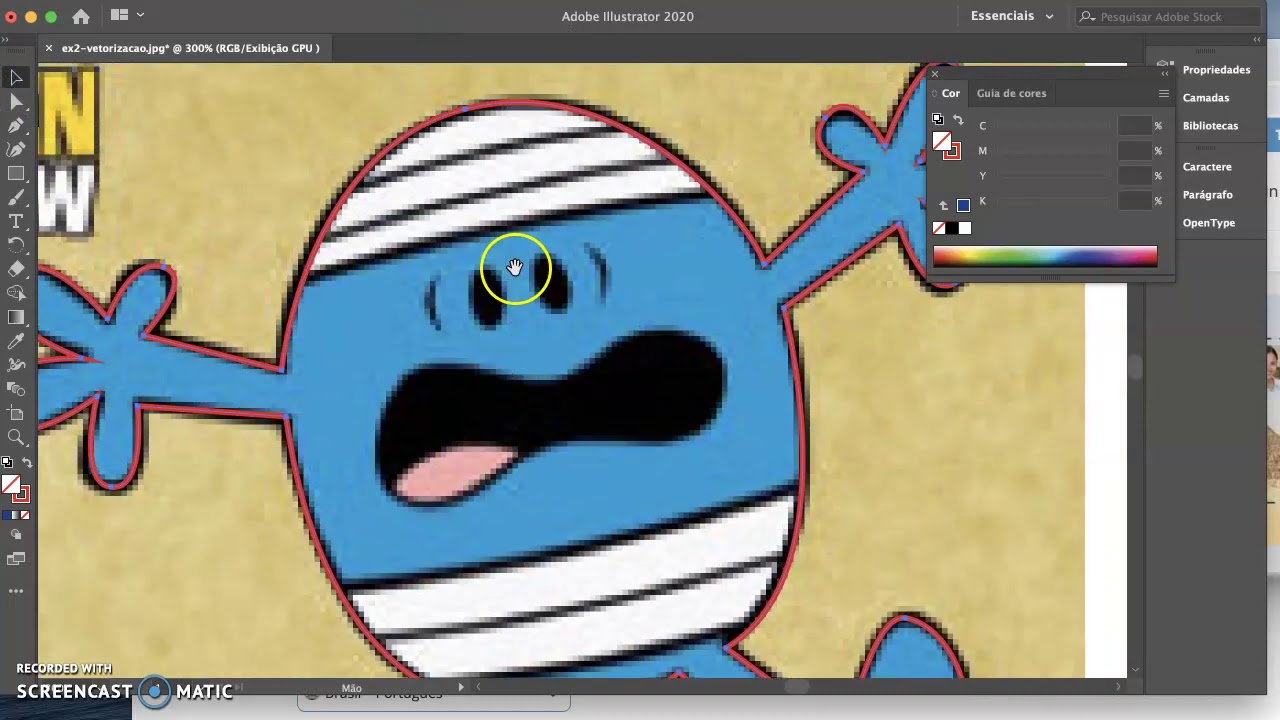Click the C percentage input field
The width and height of the screenshot is (1280, 720).
[x=1134, y=126]
